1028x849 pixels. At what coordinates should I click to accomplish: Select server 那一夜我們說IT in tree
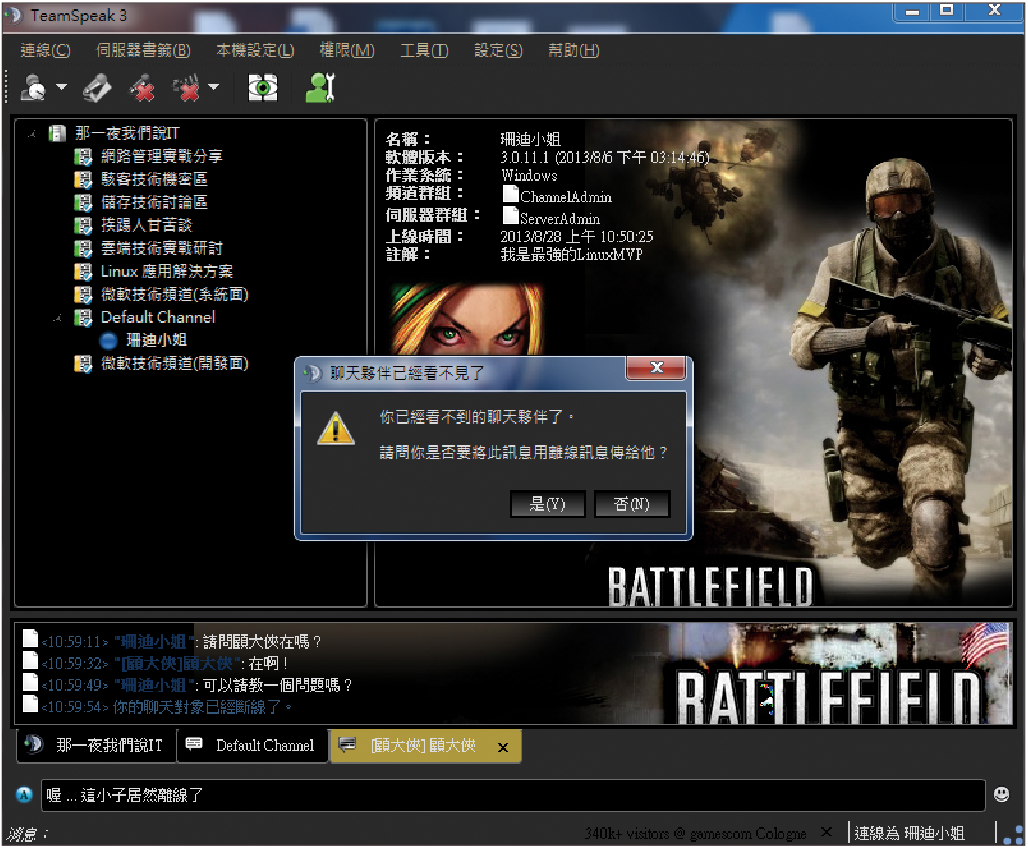coord(127,134)
